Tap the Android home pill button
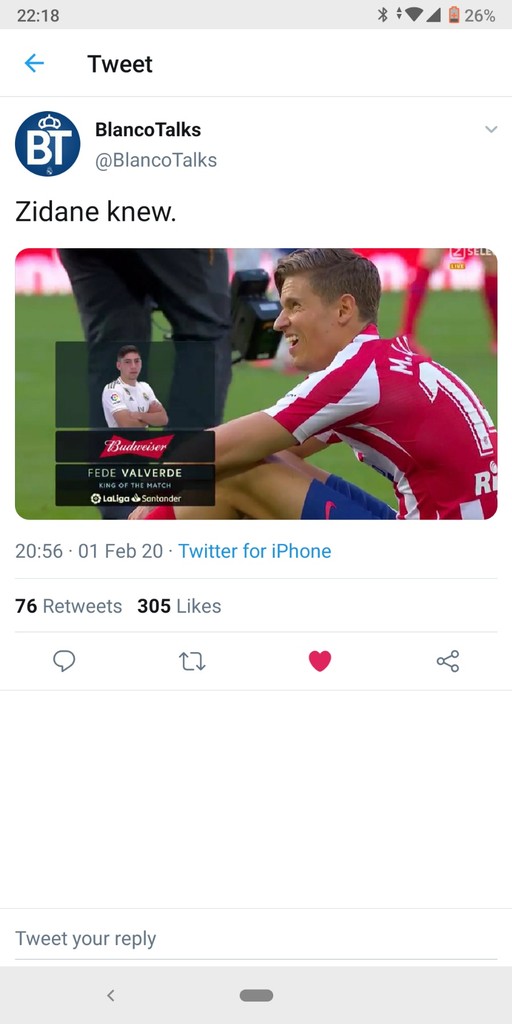This screenshot has width=512, height=1024. pyautogui.click(x=256, y=995)
